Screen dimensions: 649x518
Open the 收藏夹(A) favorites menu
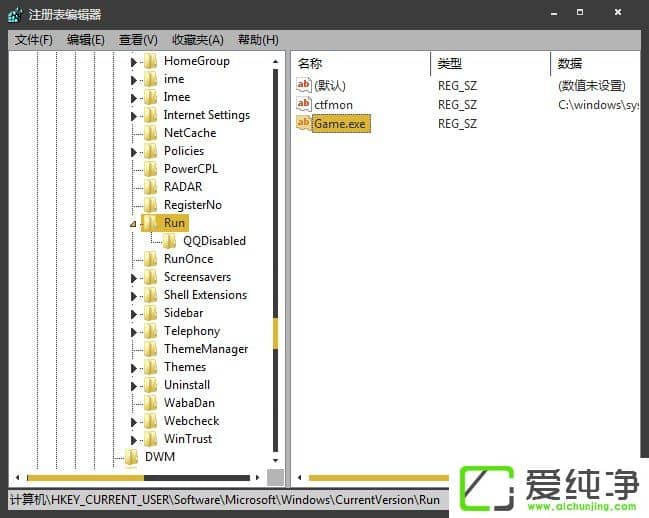click(198, 39)
